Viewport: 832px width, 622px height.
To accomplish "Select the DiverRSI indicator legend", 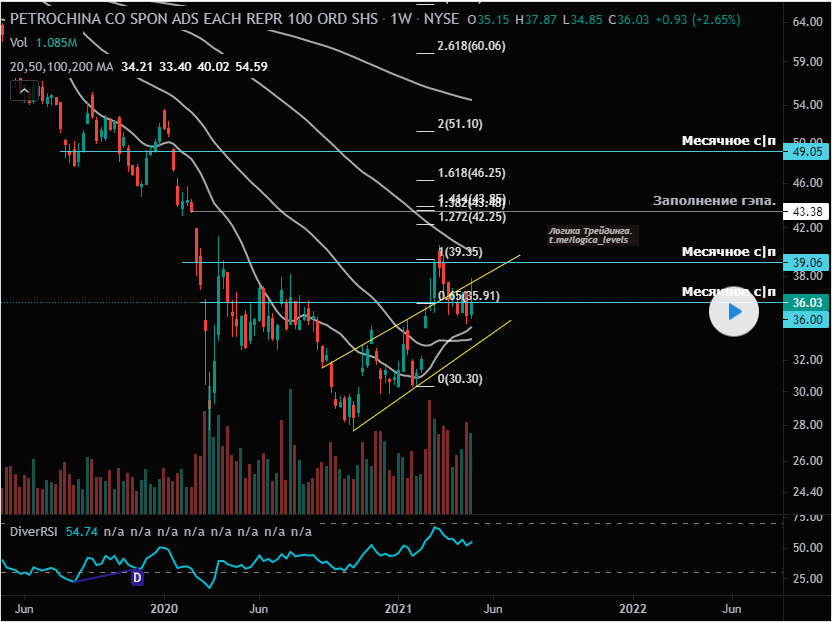I will 35,532.
